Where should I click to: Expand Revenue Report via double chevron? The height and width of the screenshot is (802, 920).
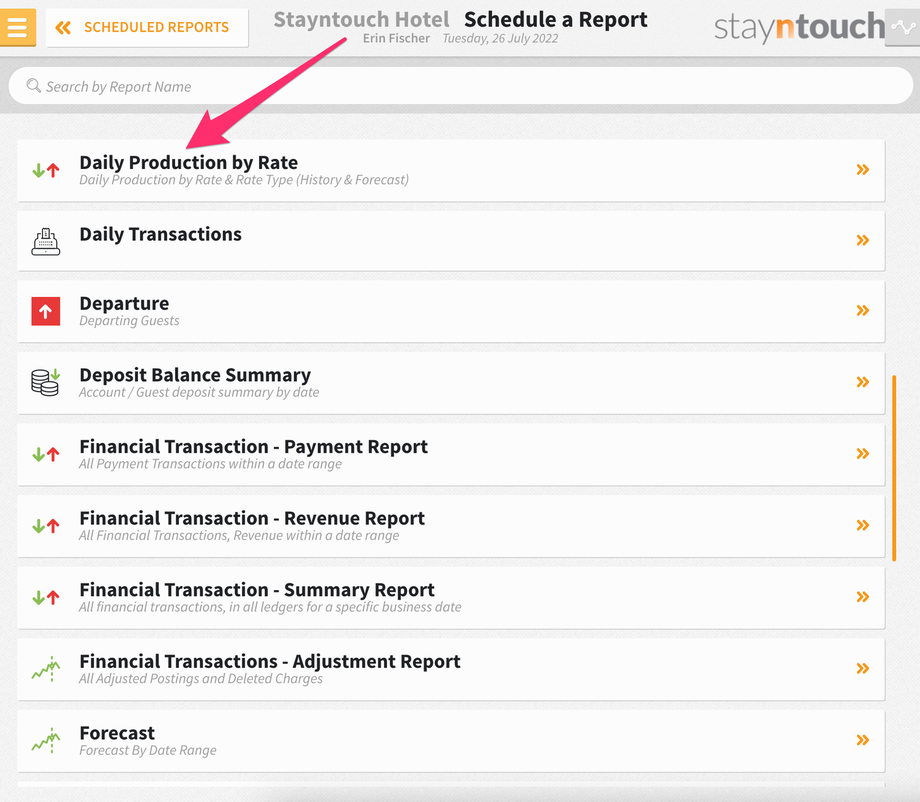[862, 525]
